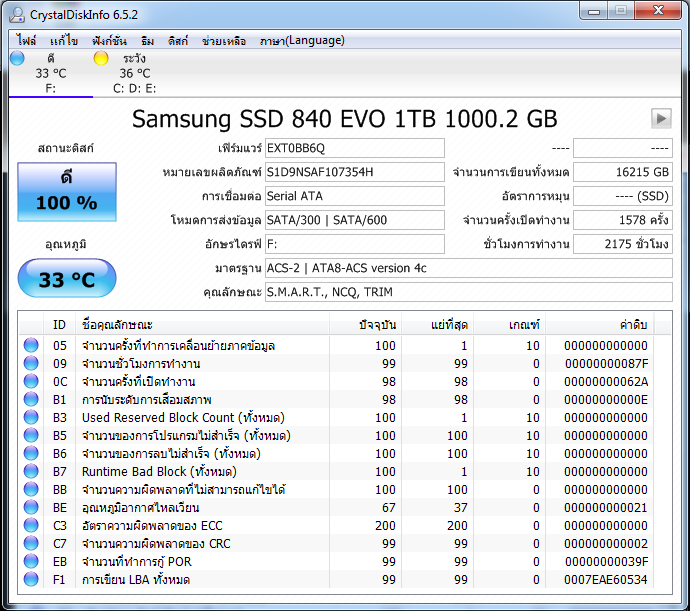Click current value 200 in C3 row
This screenshot has width=690, height=612.
coord(385,526)
